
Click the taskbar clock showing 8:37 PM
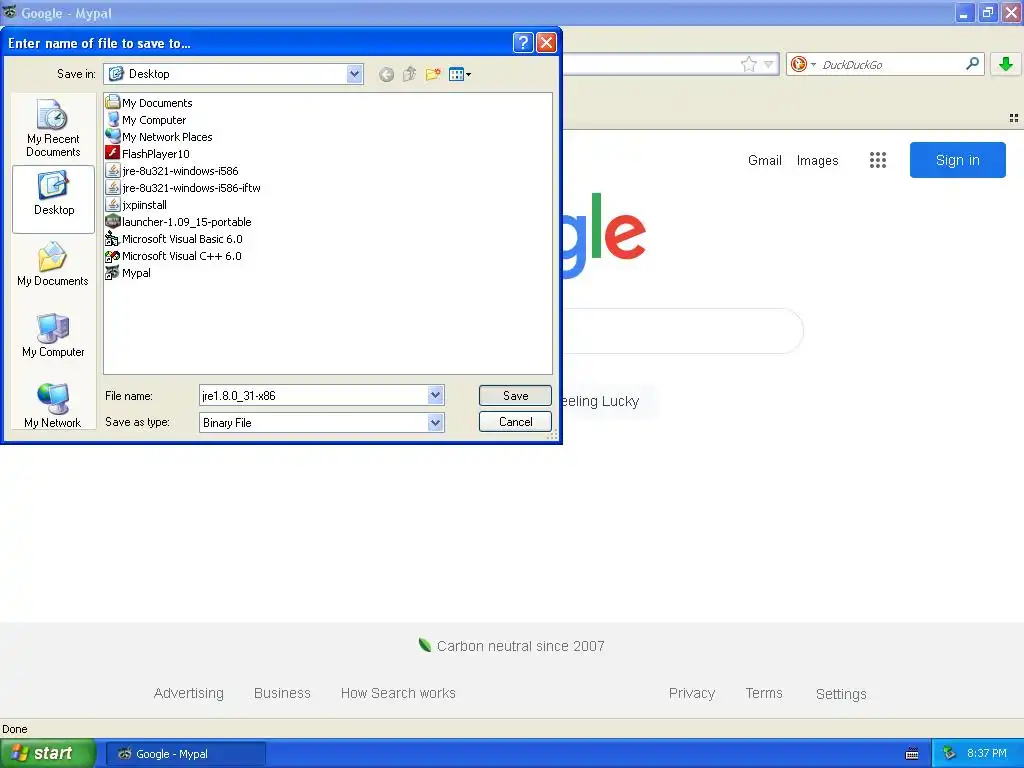pyautogui.click(x=987, y=754)
